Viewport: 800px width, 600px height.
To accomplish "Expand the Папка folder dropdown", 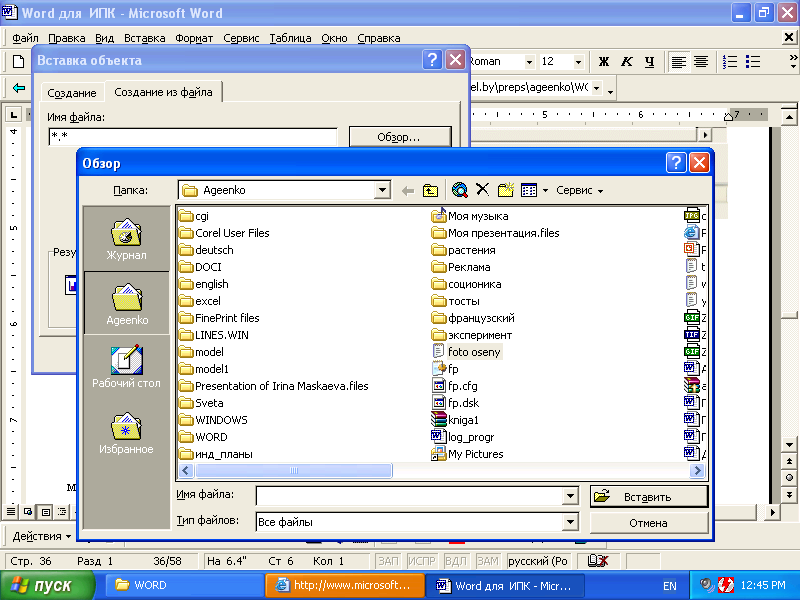I will (x=382, y=190).
